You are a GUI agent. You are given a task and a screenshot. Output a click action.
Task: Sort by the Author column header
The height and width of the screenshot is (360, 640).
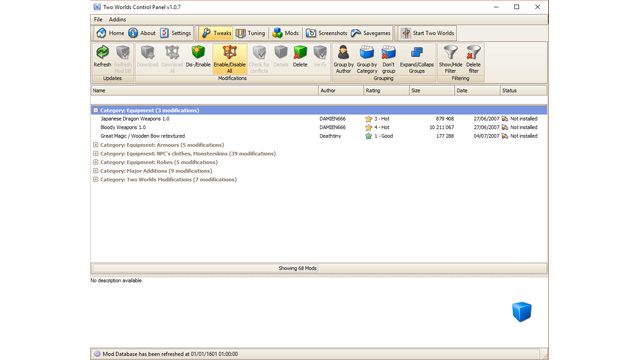(x=341, y=90)
